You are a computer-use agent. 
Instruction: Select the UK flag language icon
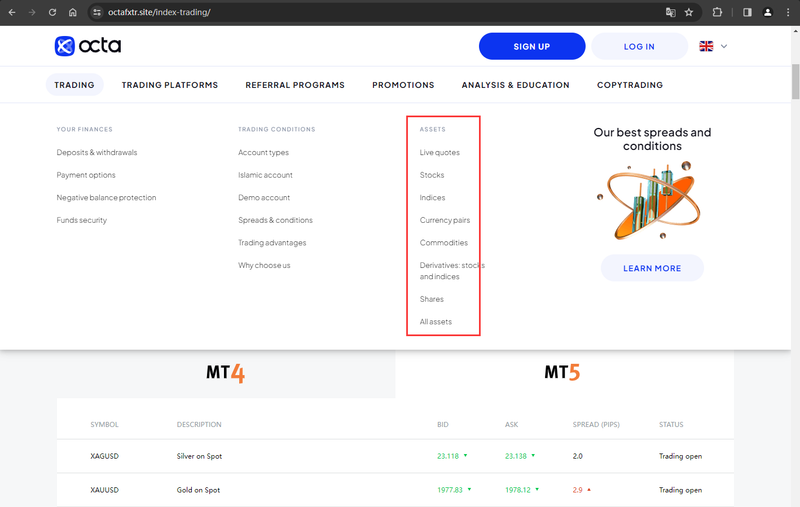(x=706, y=46)
